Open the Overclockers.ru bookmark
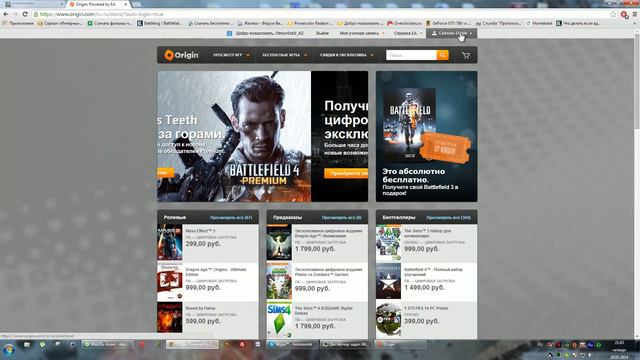 405,23
